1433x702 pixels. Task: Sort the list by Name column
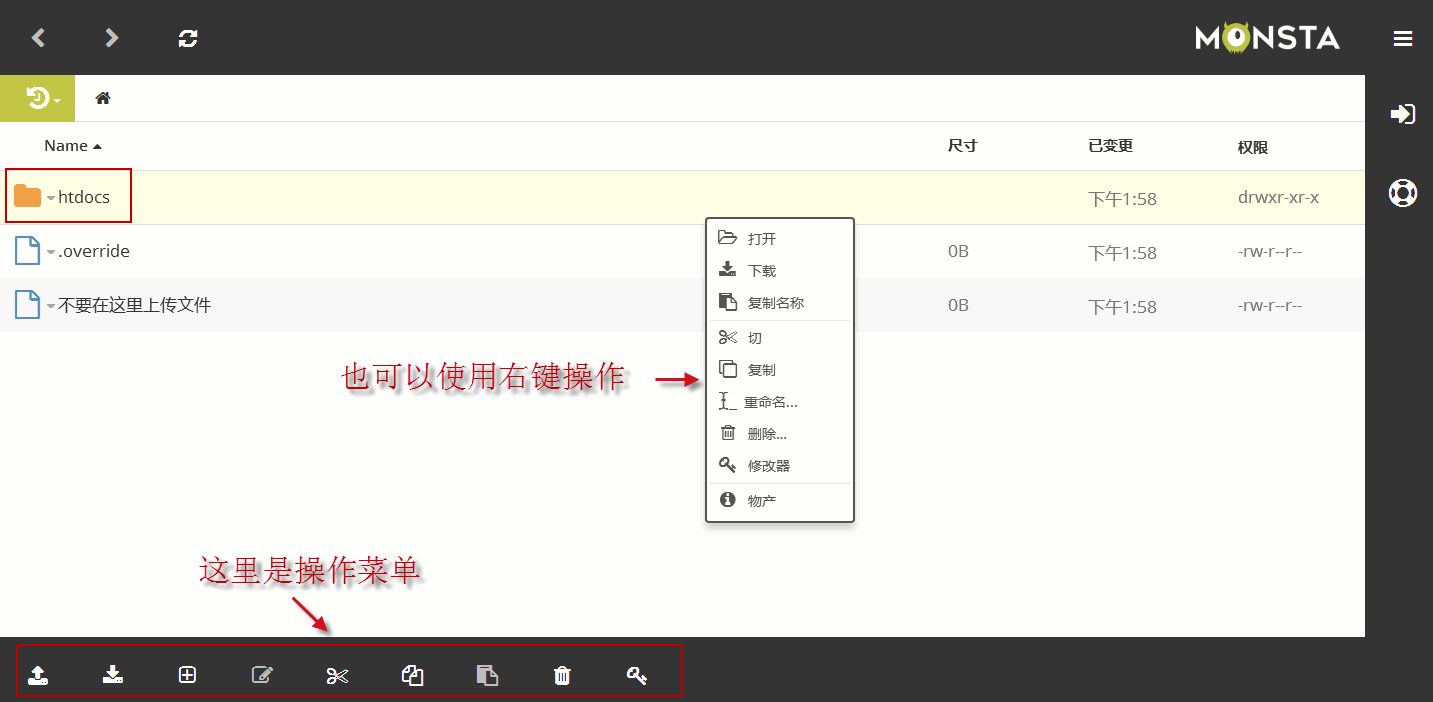click(x=73, y=146)
